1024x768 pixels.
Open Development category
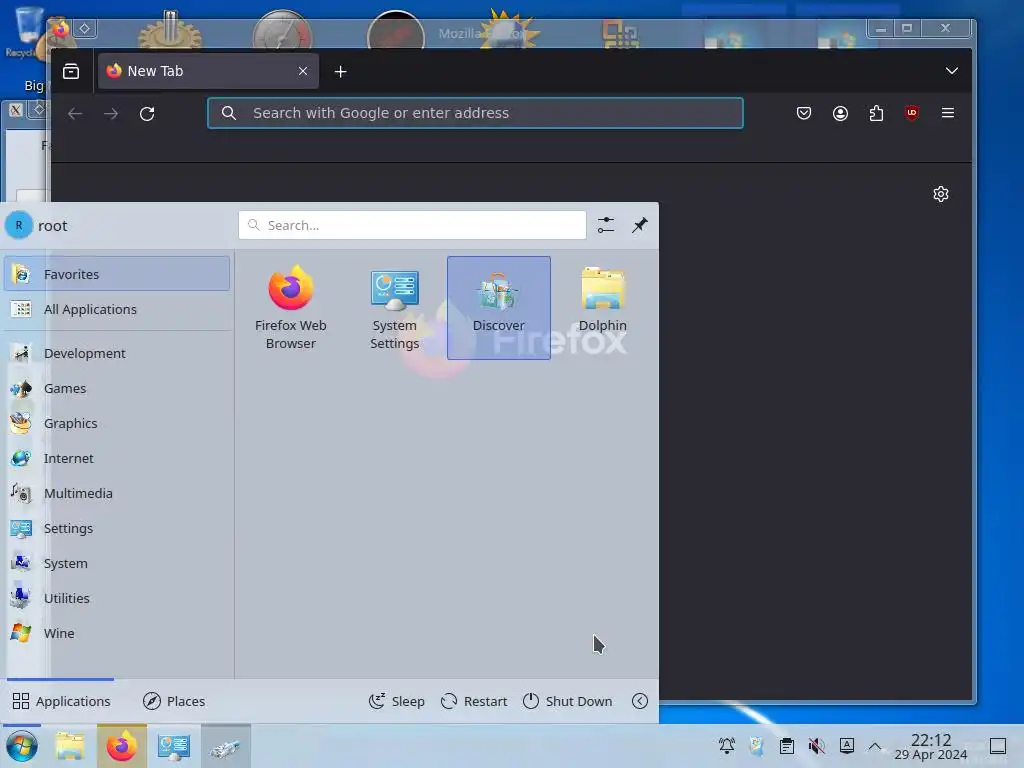coord(117,353)
